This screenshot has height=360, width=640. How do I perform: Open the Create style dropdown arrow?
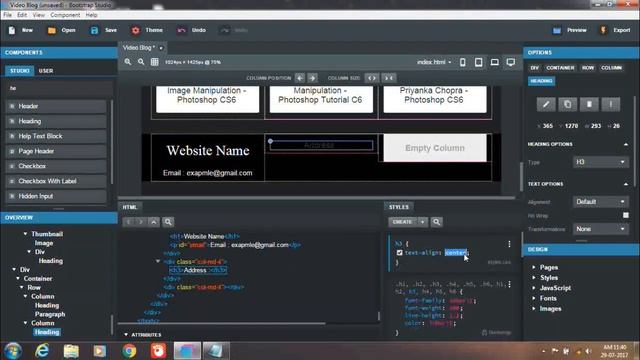[422, 222]
